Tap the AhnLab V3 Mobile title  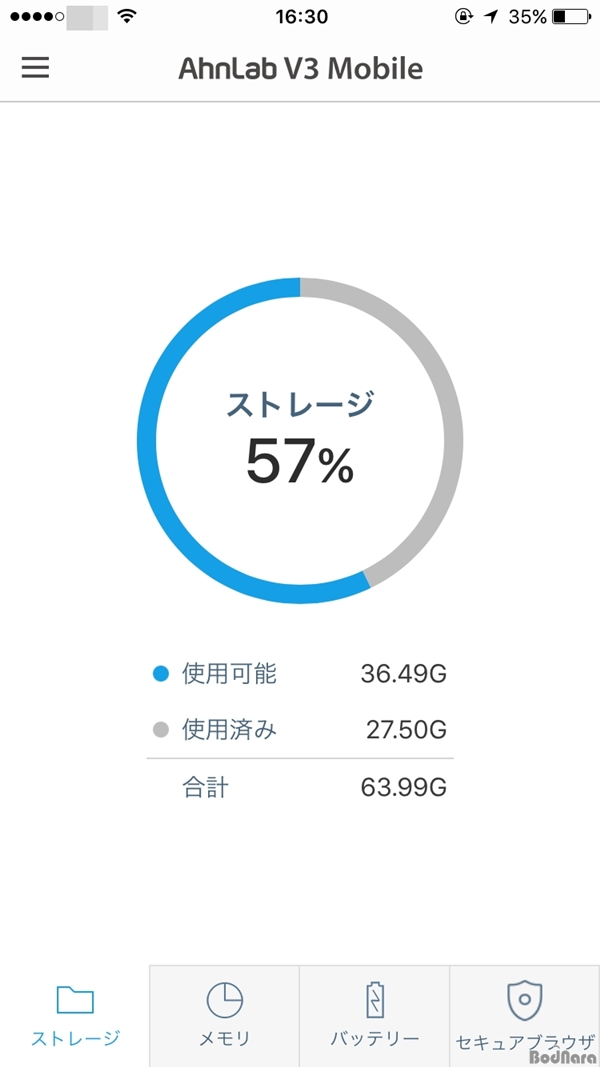point(301,68)
